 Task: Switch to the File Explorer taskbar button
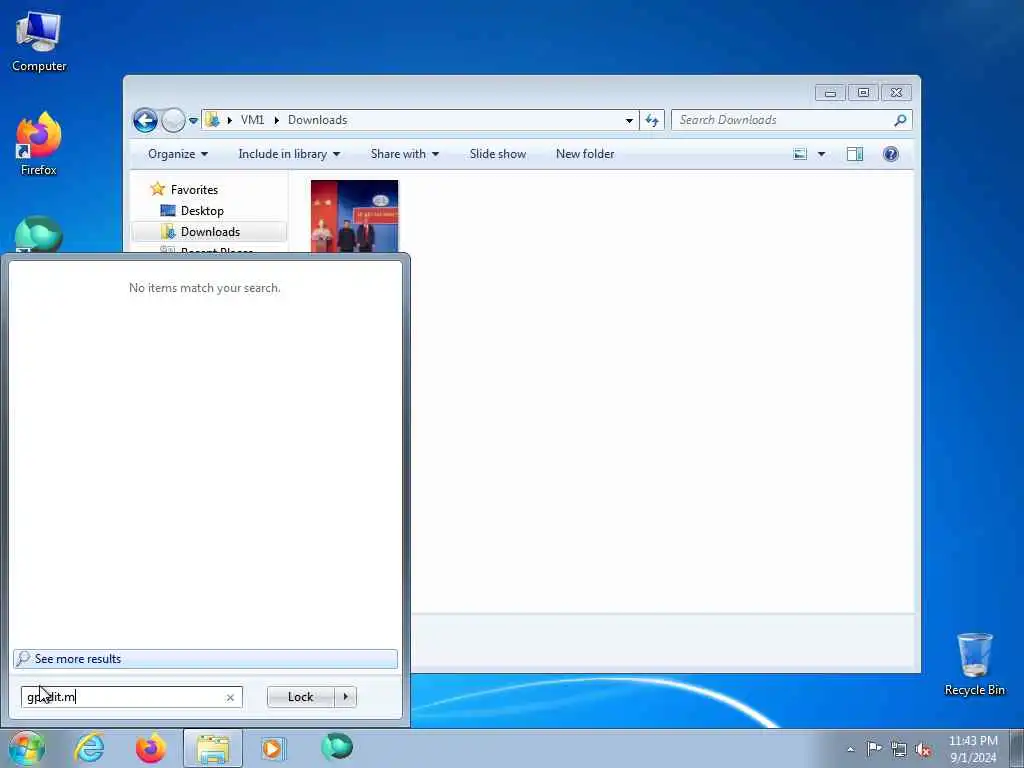(213, 748)
